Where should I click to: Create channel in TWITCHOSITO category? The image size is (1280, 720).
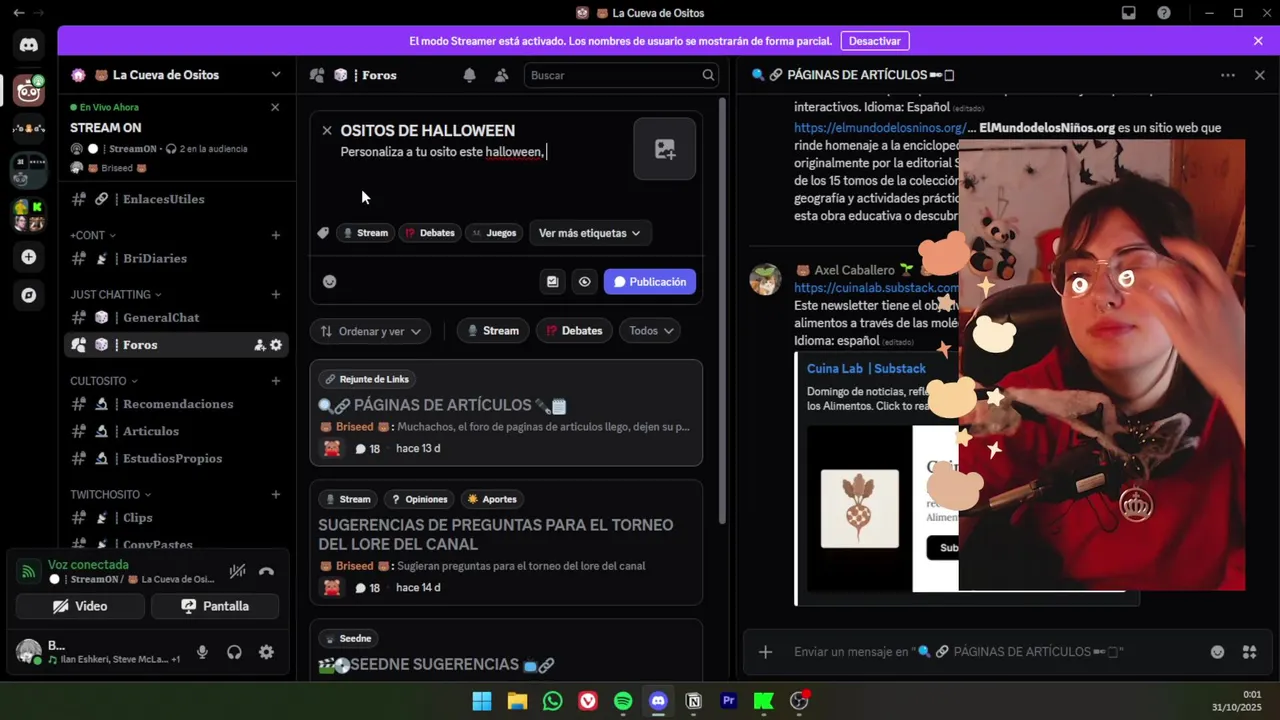coord(276,495)
